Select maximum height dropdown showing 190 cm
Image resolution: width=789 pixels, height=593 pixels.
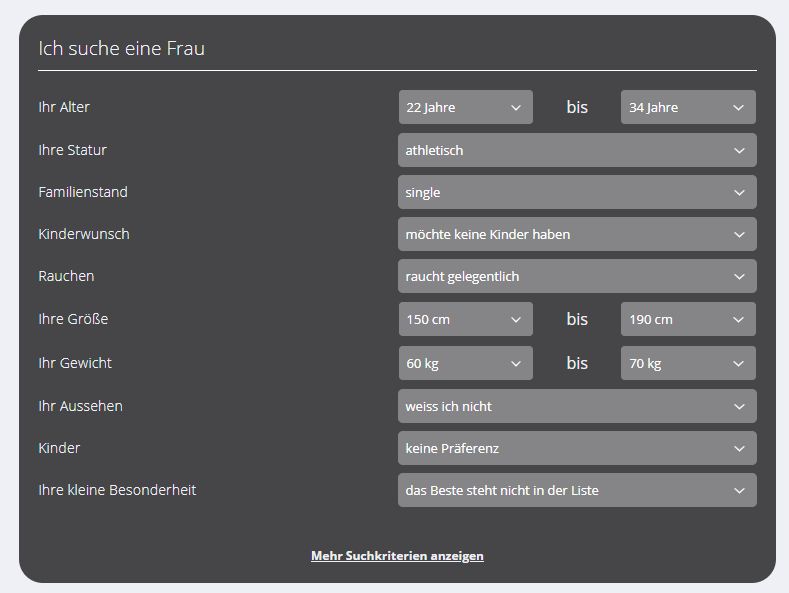(x=688, y=319)
